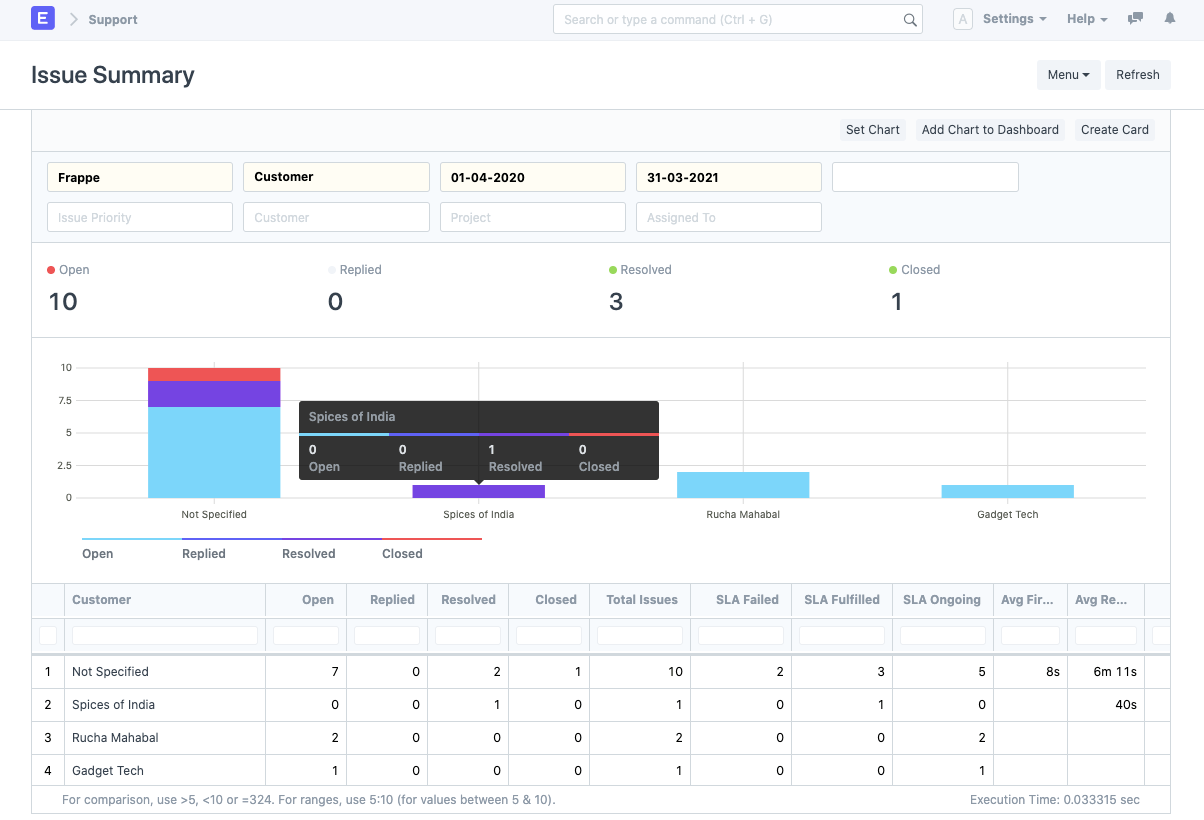Click the SLA Failed column header

click(746, 600)
